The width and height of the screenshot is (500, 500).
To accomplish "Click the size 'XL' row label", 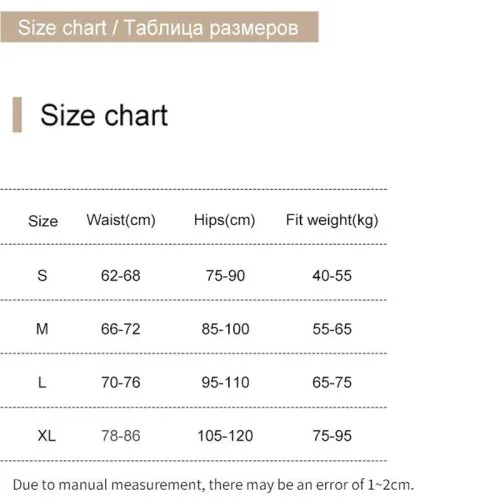I will tap(46, 436).
